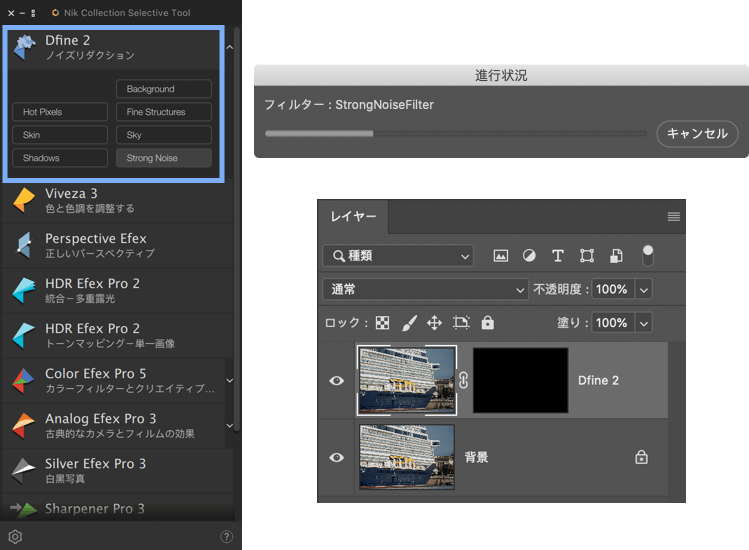Hide the Dfine 2 layer visibility eye
The image size is (749, 550).
pos(336,380)
